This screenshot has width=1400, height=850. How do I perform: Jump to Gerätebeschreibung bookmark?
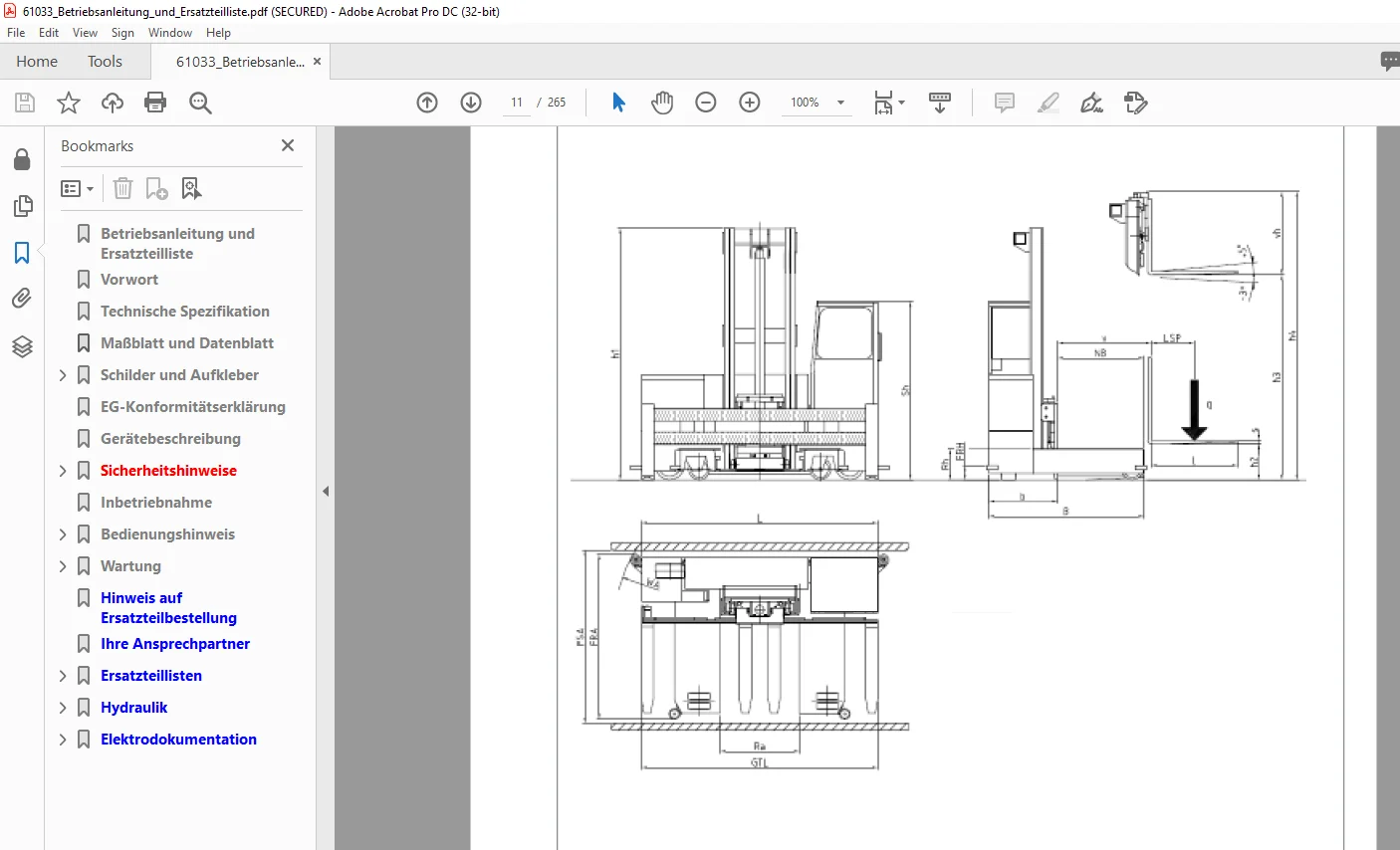(170, 439)
